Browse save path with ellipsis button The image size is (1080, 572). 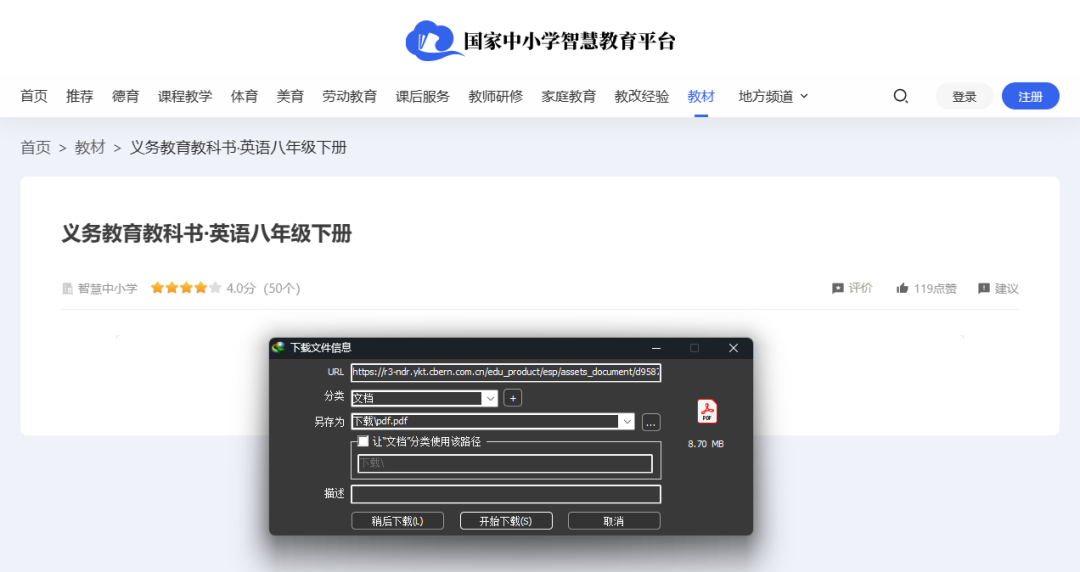click(x=651, y=422)
